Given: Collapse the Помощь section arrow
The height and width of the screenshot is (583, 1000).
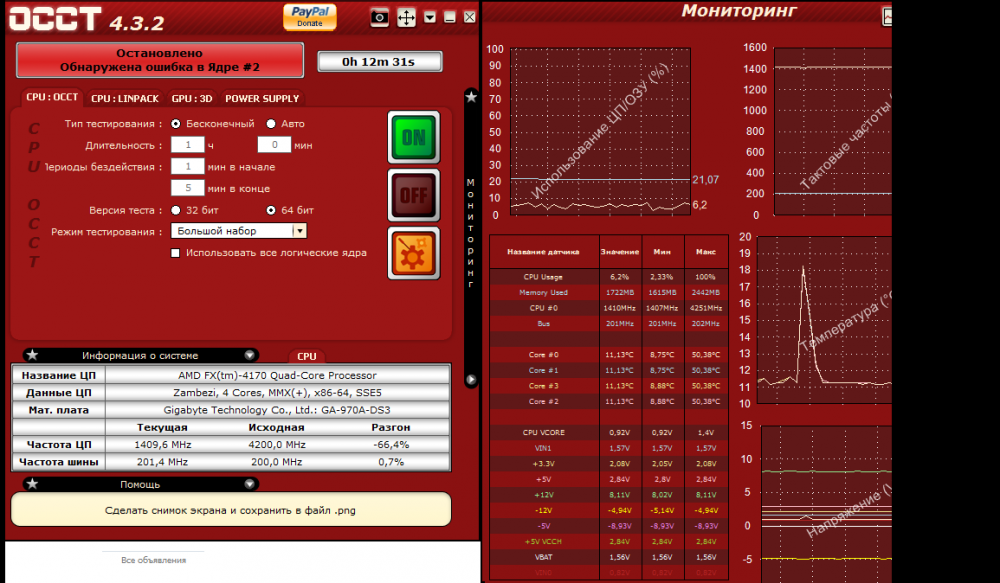Looking at the screenshot, I should point(249,484).
